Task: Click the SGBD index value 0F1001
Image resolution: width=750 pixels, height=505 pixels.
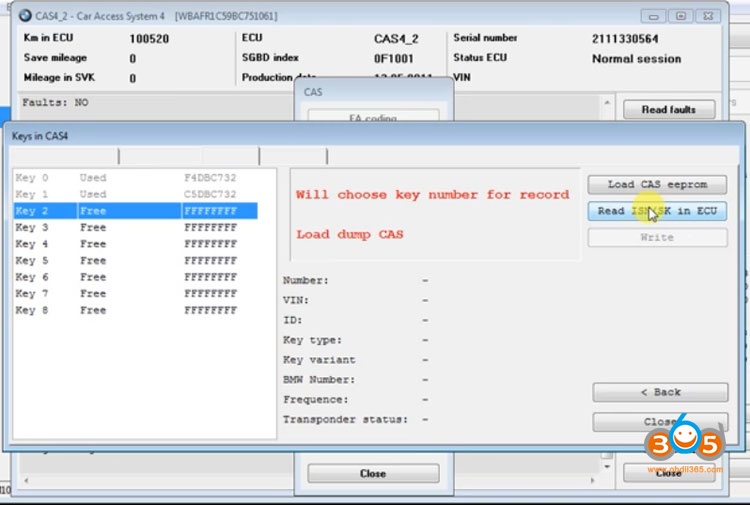Action: 393,58
